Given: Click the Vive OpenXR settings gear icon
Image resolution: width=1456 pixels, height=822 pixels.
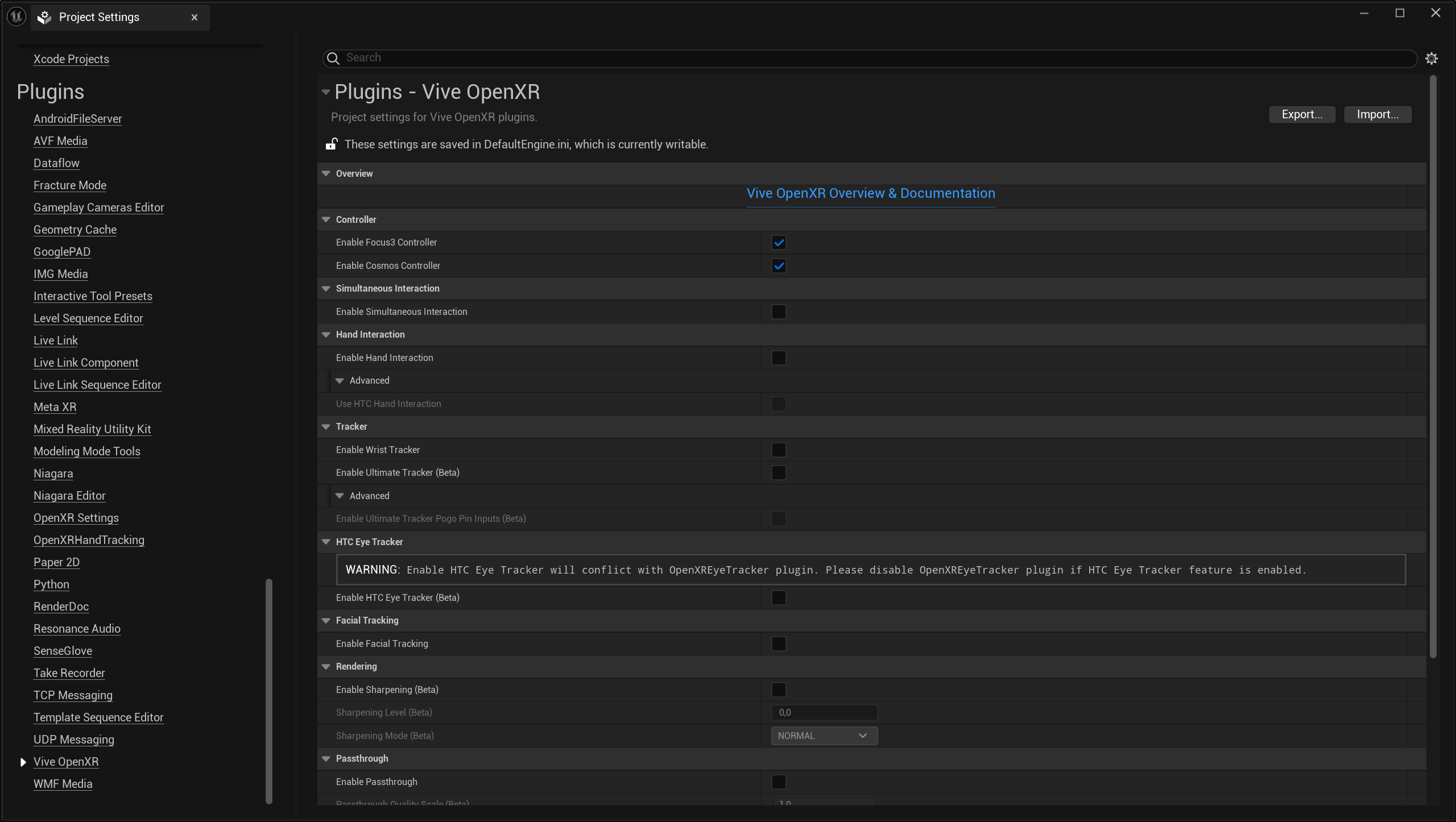Looking at the screenshot, I should pyautogui.click(x=1432, y=58).
